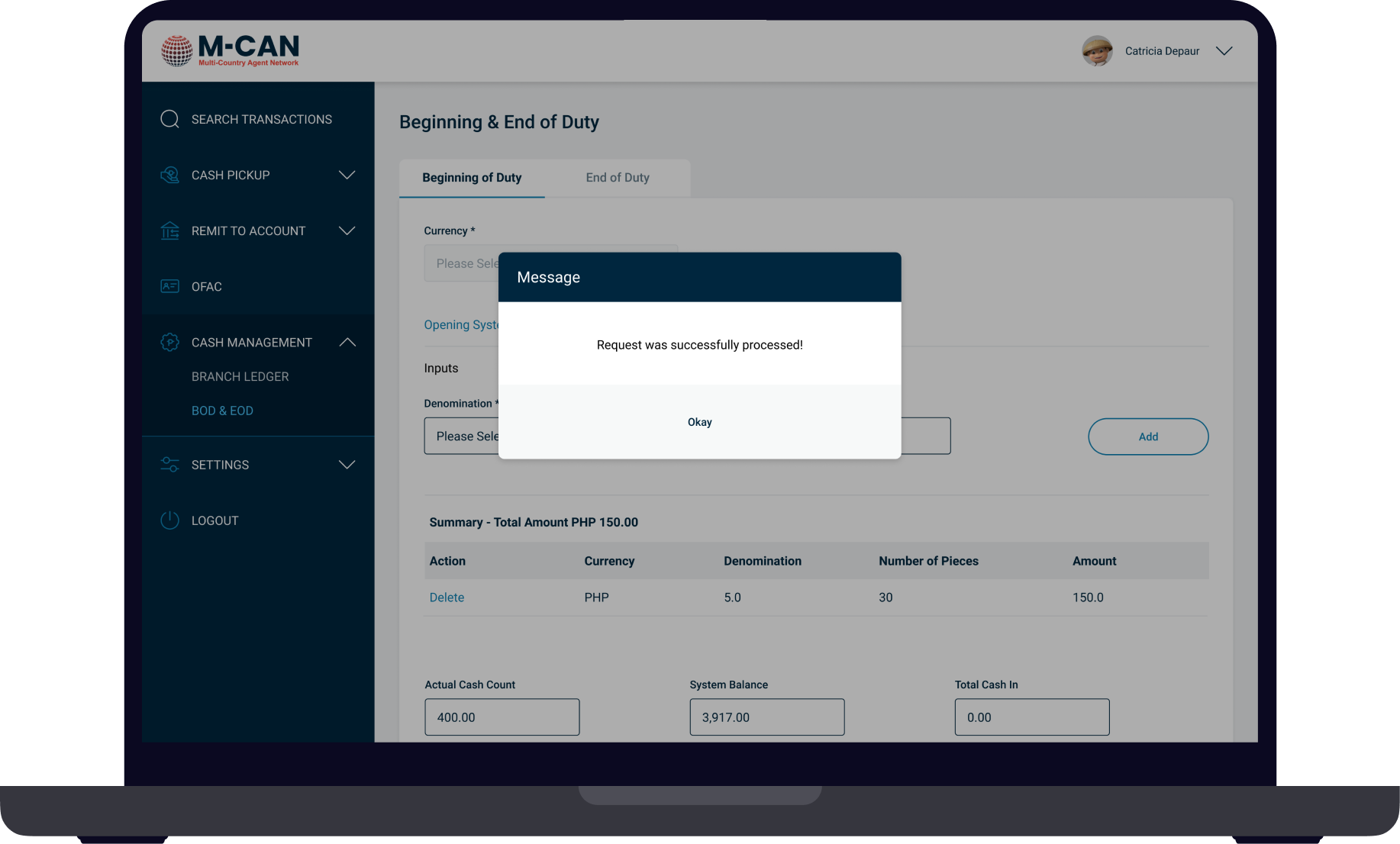Click the Remit to Account bank icon
The image size is (1400, 844).
169,230
